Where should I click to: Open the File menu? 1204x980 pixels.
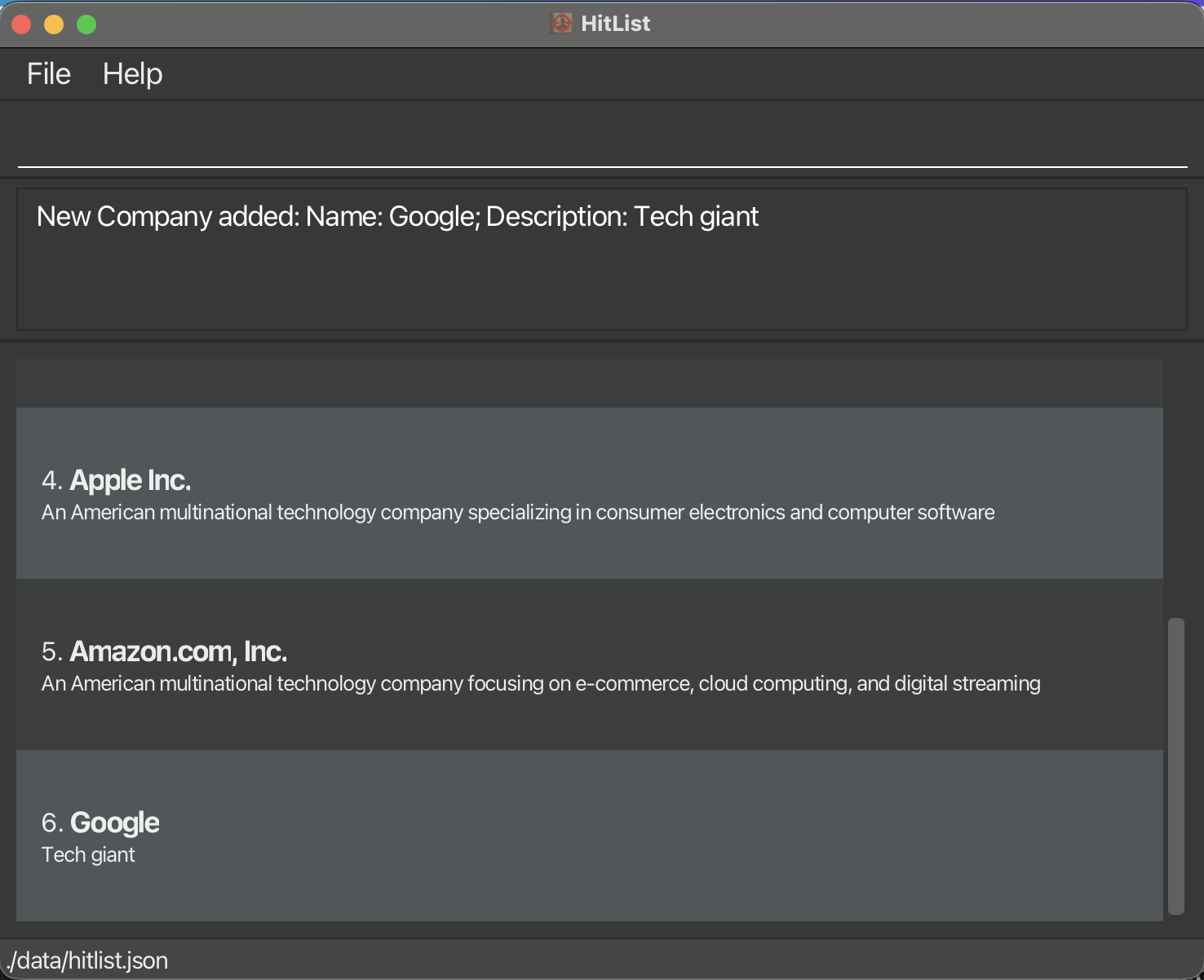(x=47, y=73)
